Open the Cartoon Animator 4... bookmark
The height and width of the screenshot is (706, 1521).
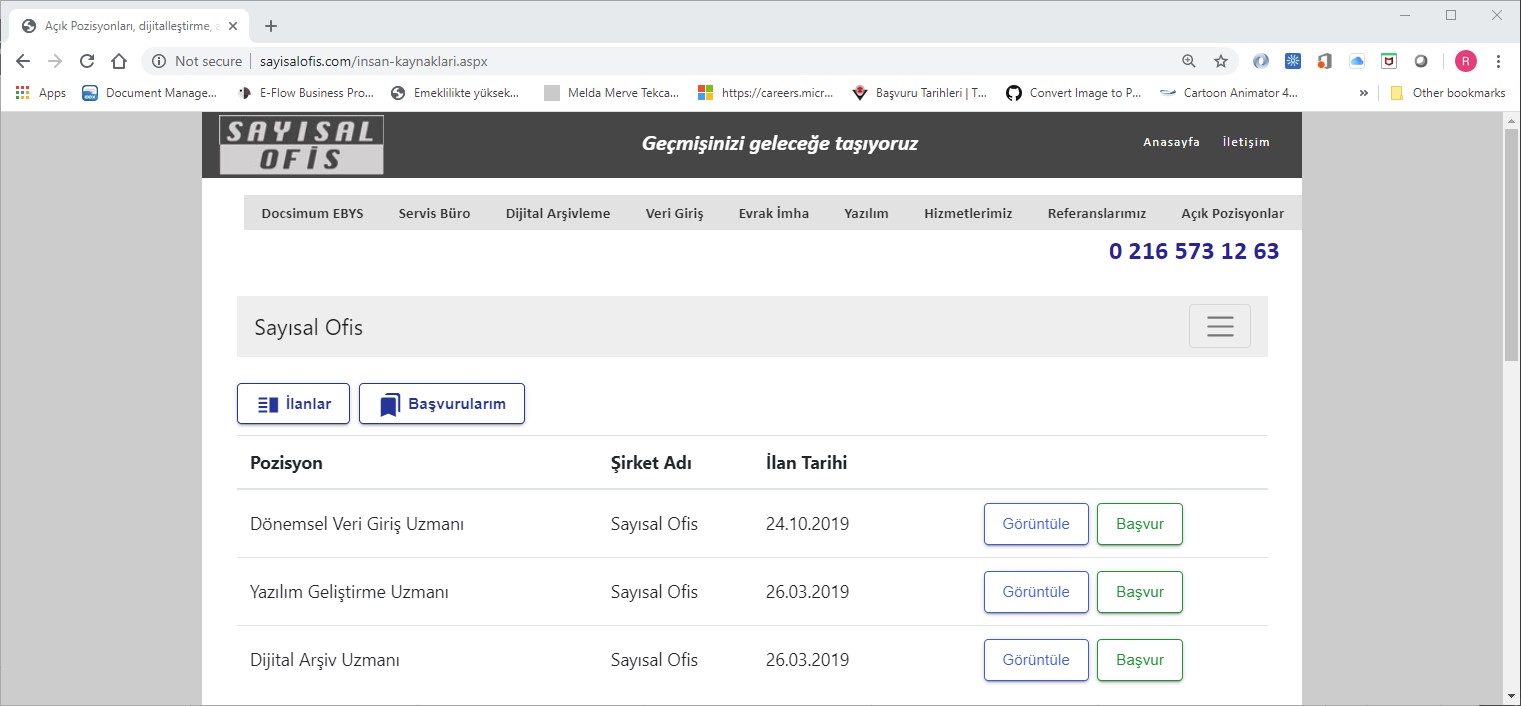[1229, 93]
